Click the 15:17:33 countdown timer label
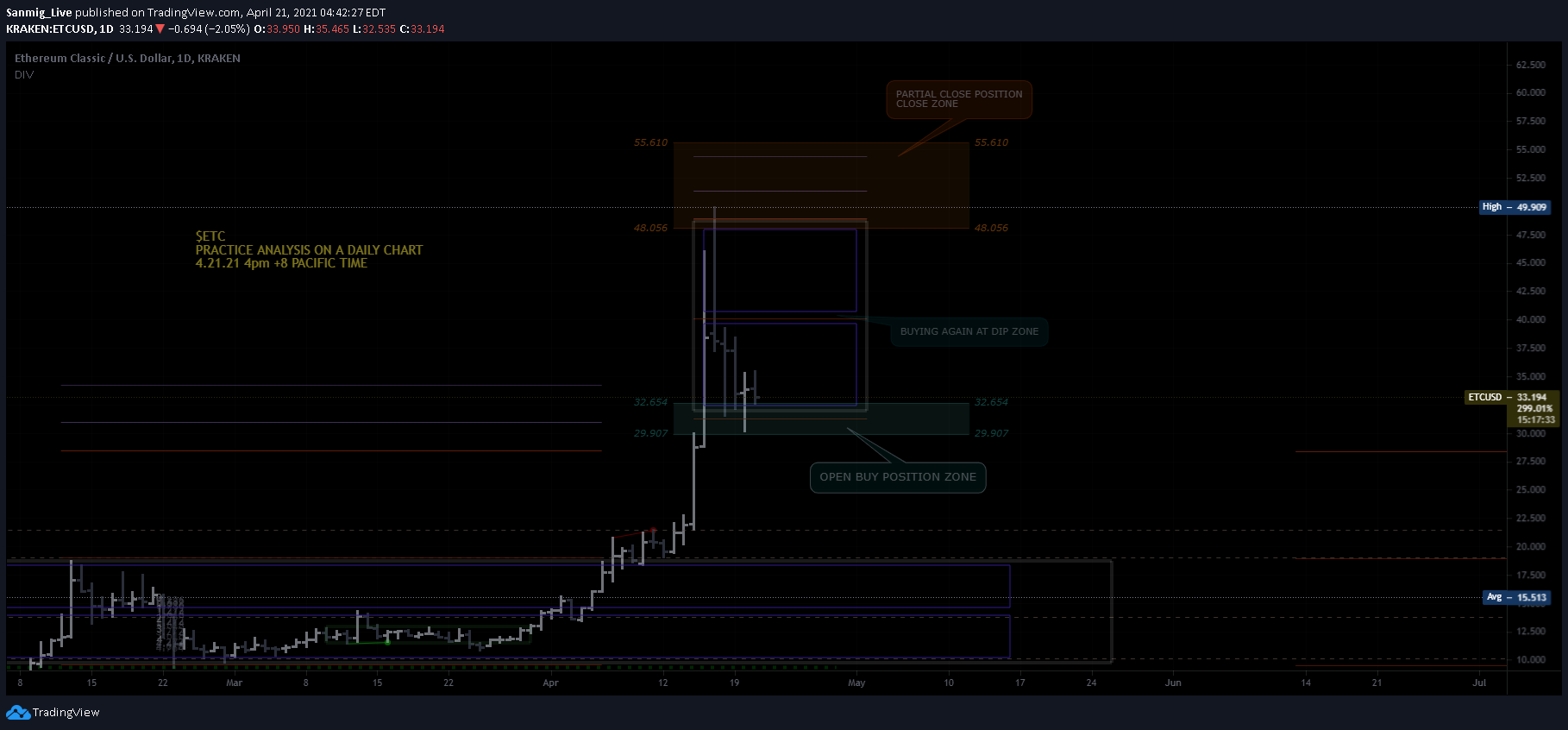This screenshot has height=730, width=1568. 1536,419
